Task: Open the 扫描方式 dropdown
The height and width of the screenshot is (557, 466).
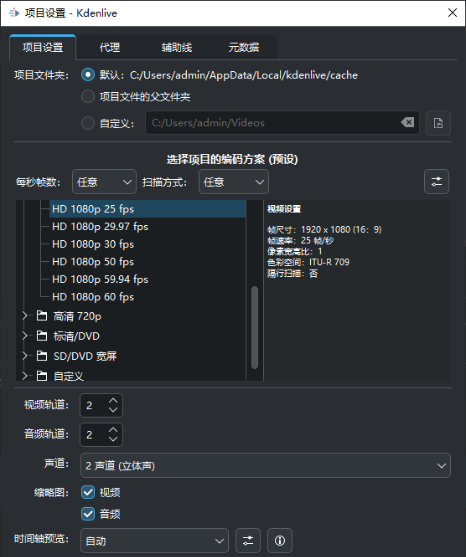Action: [x=233, y=182]
